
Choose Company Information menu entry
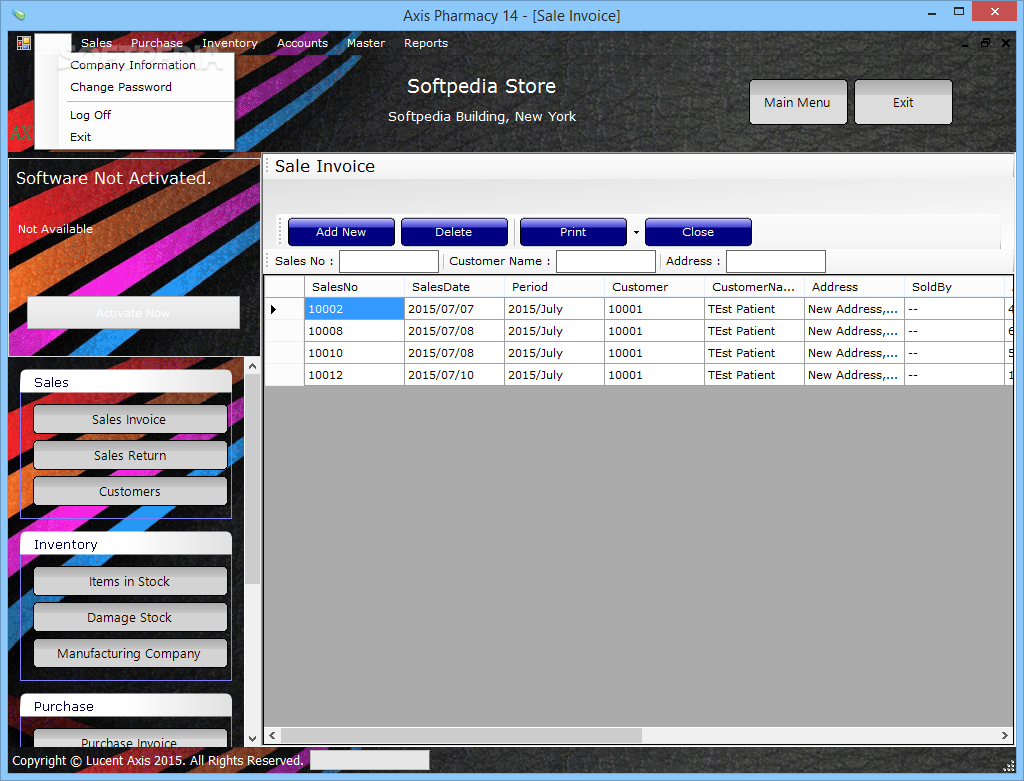coord(133,65)
